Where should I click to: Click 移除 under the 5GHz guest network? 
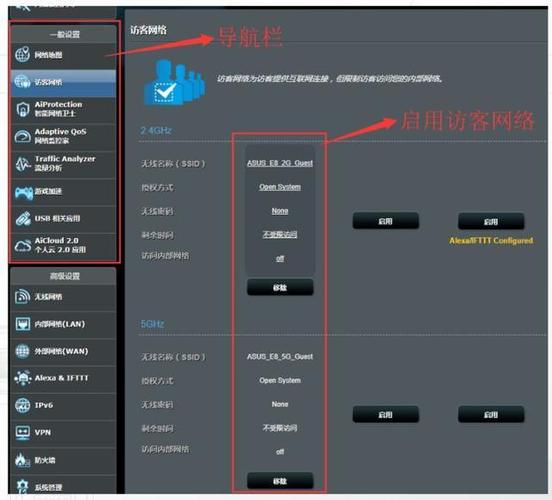280,481
